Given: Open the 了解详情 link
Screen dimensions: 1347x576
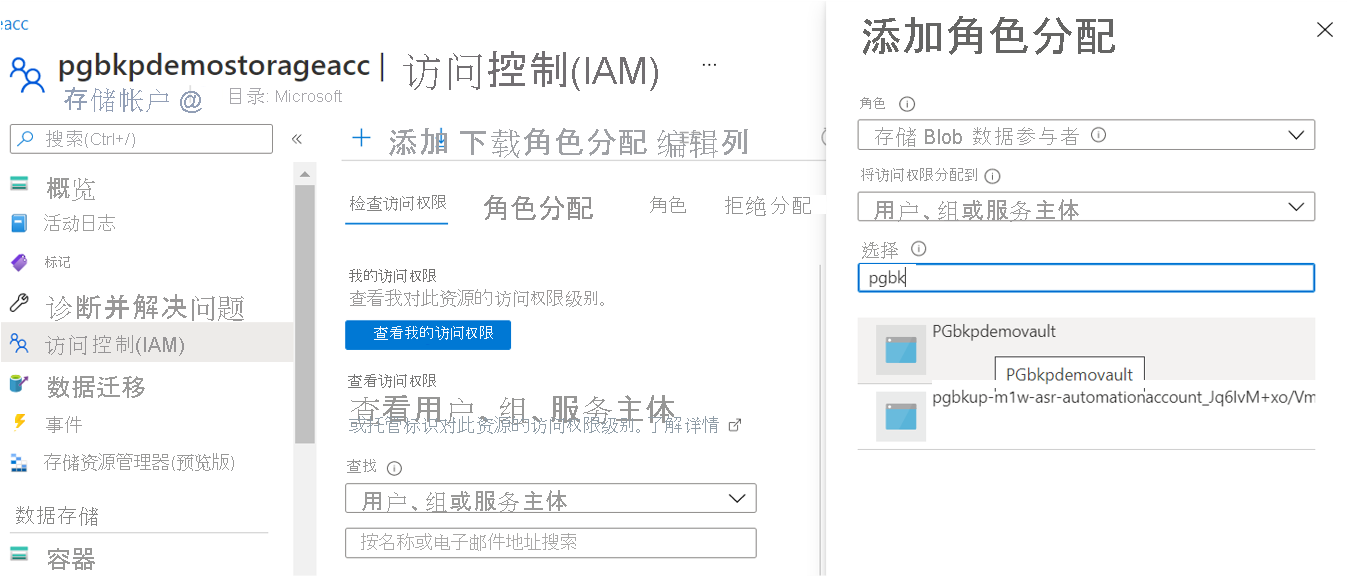Looking at the screenshot, I should pos(700,425).
